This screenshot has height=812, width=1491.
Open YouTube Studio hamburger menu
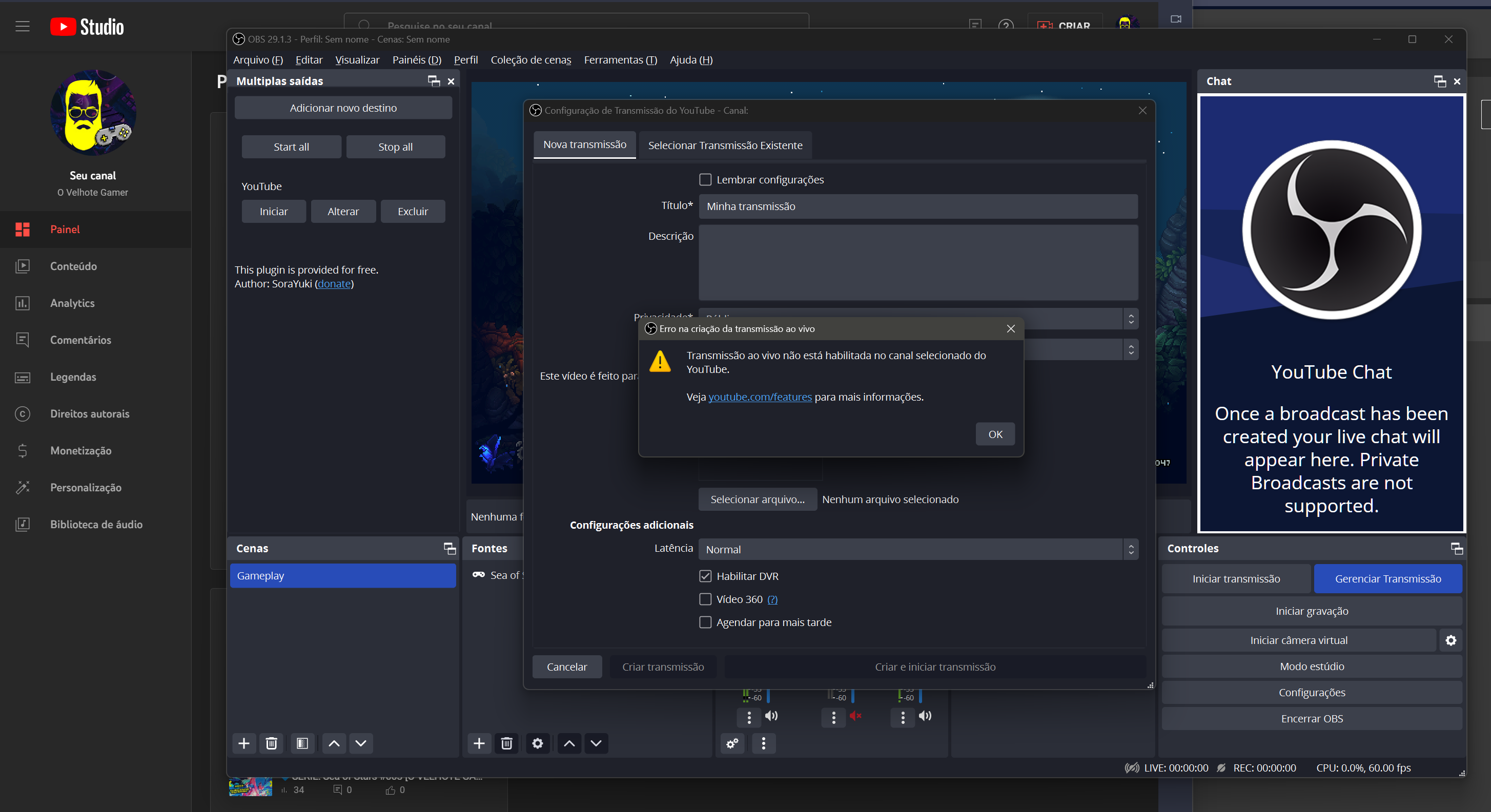tap(23, 27)
